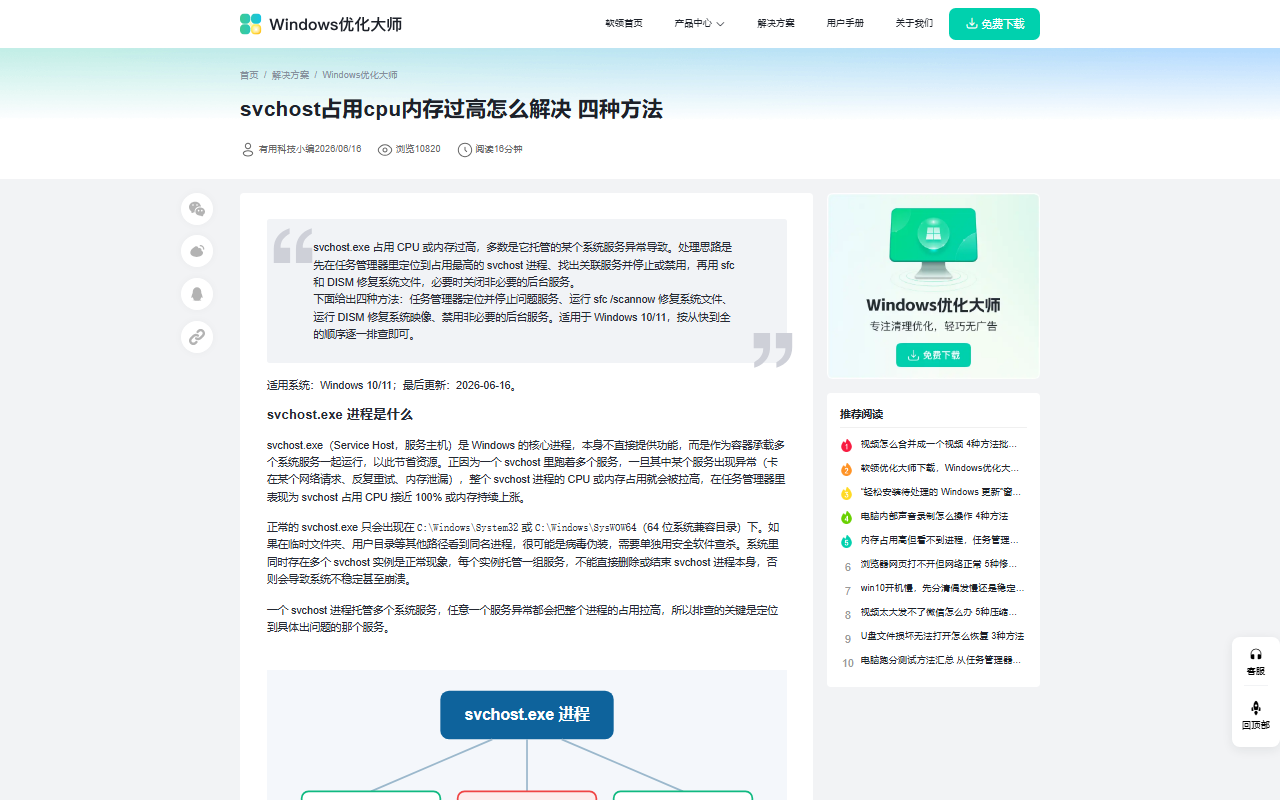The image size is (1280, 800).
Task: Click the red flame rank 1 icon
Action: 846,444
